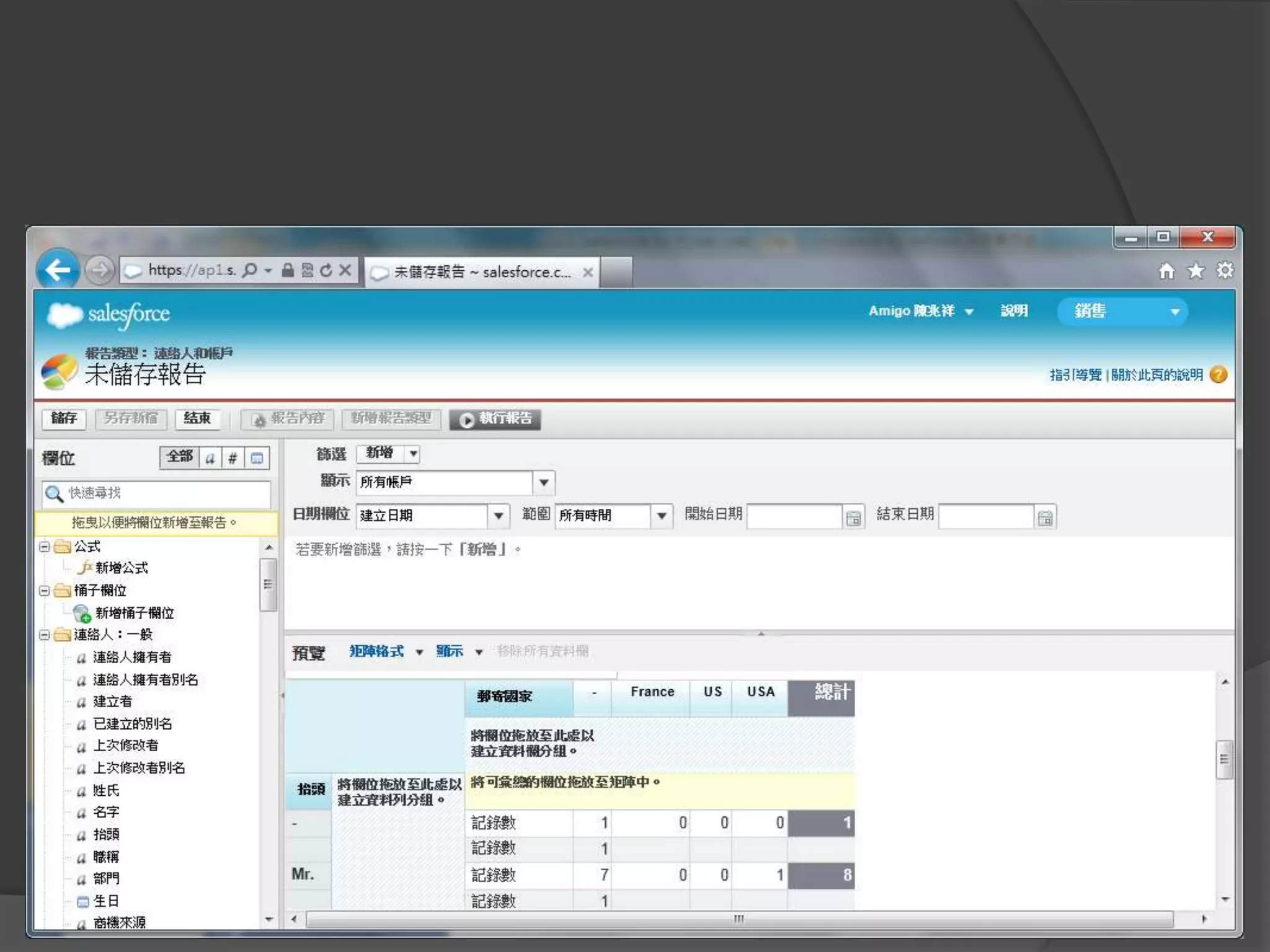Click the number (#) field filter icon
The width and height of the screenshot is (1270, 952).
coord(233,458)
